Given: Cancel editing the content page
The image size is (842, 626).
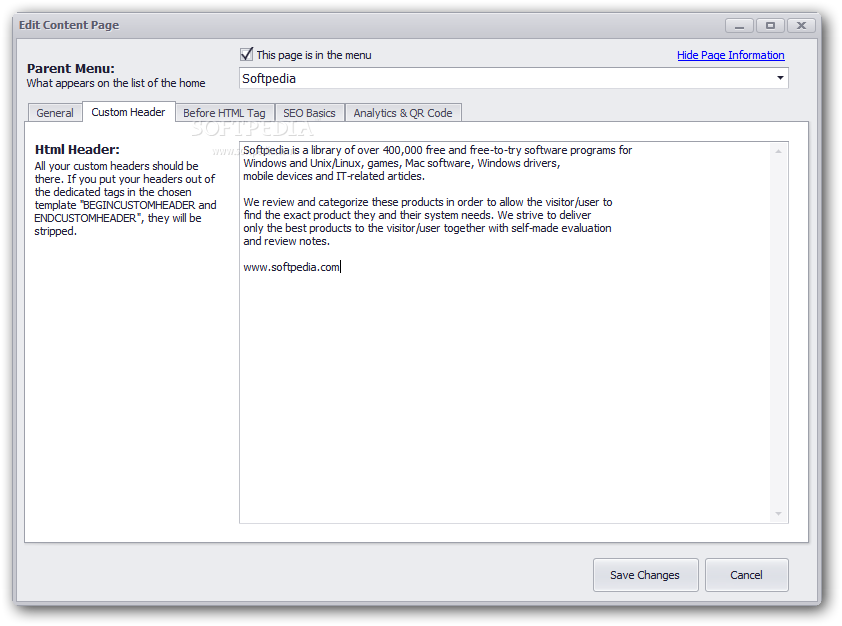Looking at the screenshot, I should coord(746,575).
